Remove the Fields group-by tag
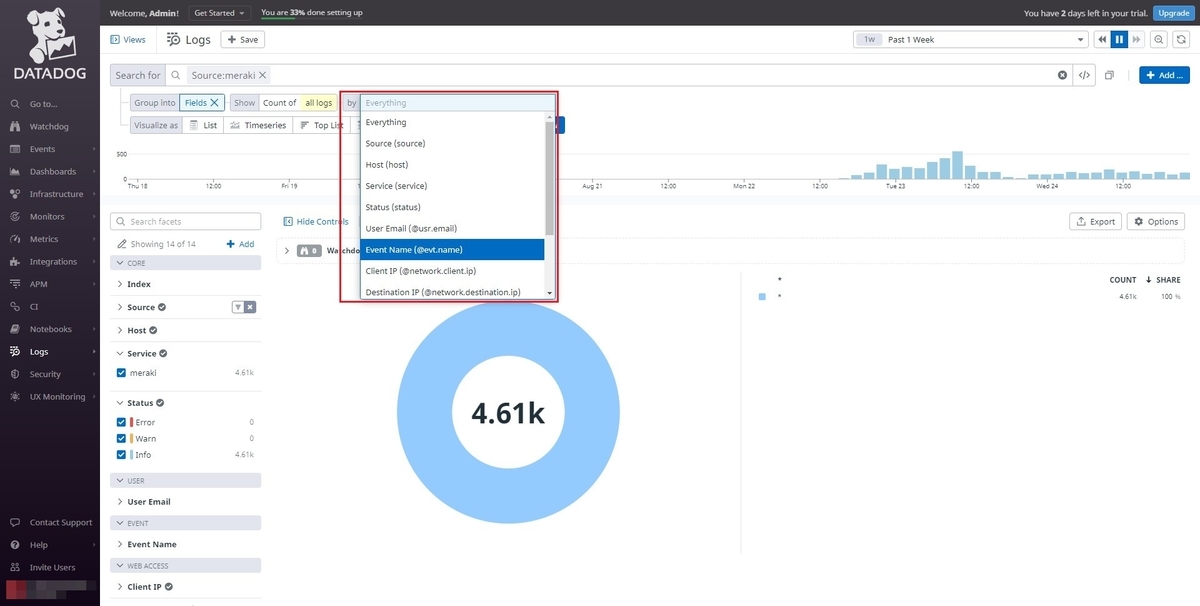Viewport: 1200px width, 606px height. (x=215, y=103)
